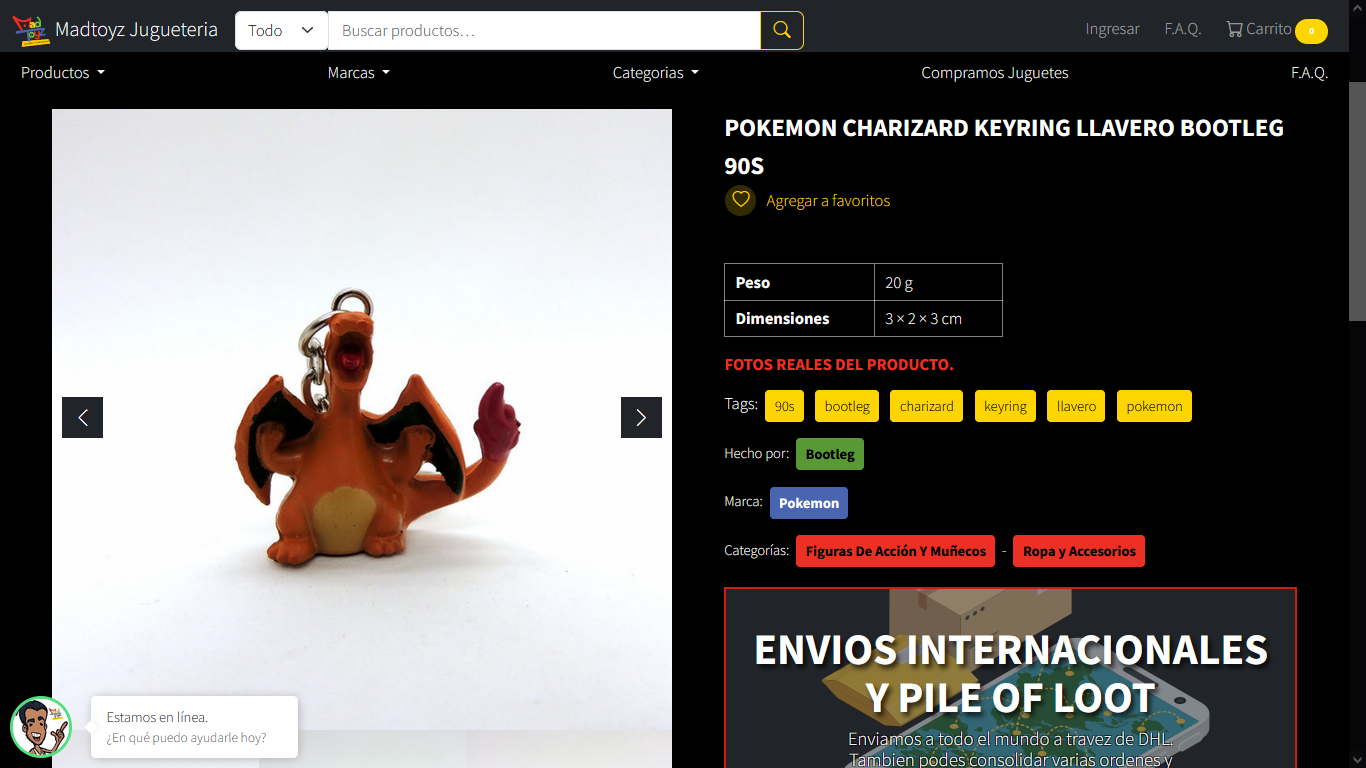Go to Madtoyz Jugueteria home
The width and height of the screenshot is (1366, 768).
(136, 30)
